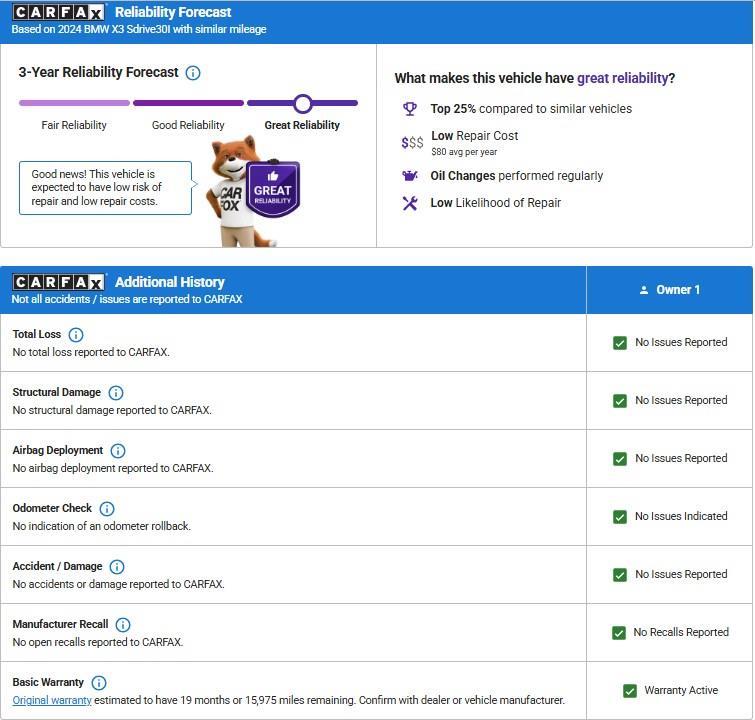Click '$80 avg per year' text
Image resolution: width=755 pixels, height=720 pixels.
point(464,152)
